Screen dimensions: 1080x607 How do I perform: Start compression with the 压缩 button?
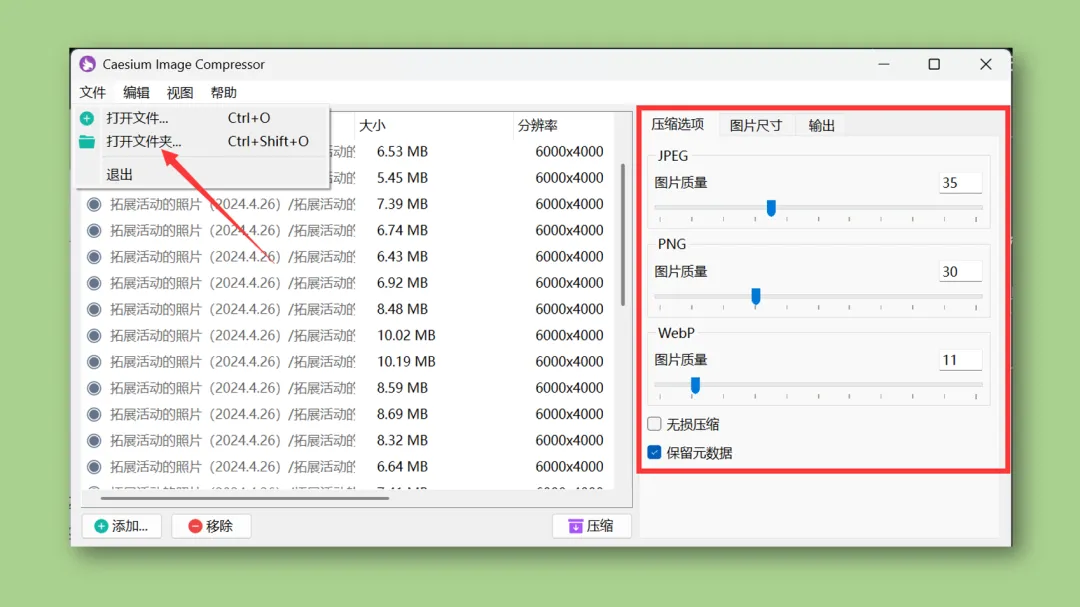click(591, 526)
